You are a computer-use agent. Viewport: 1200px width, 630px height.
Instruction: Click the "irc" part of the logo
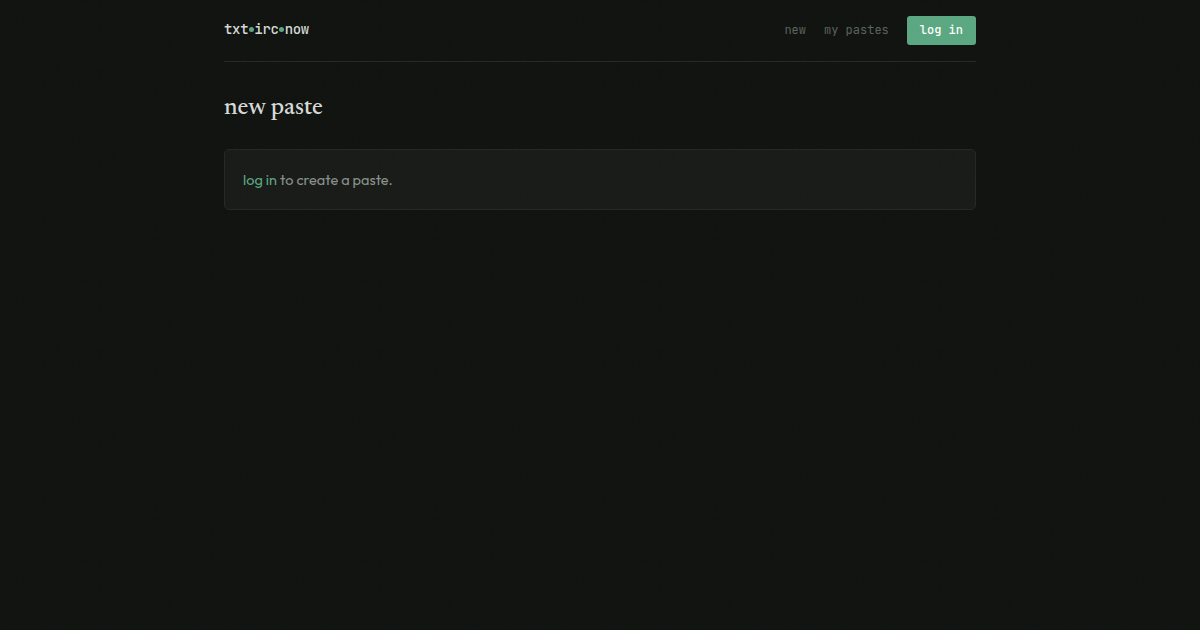pyautogui.click(x=266, y=30)
